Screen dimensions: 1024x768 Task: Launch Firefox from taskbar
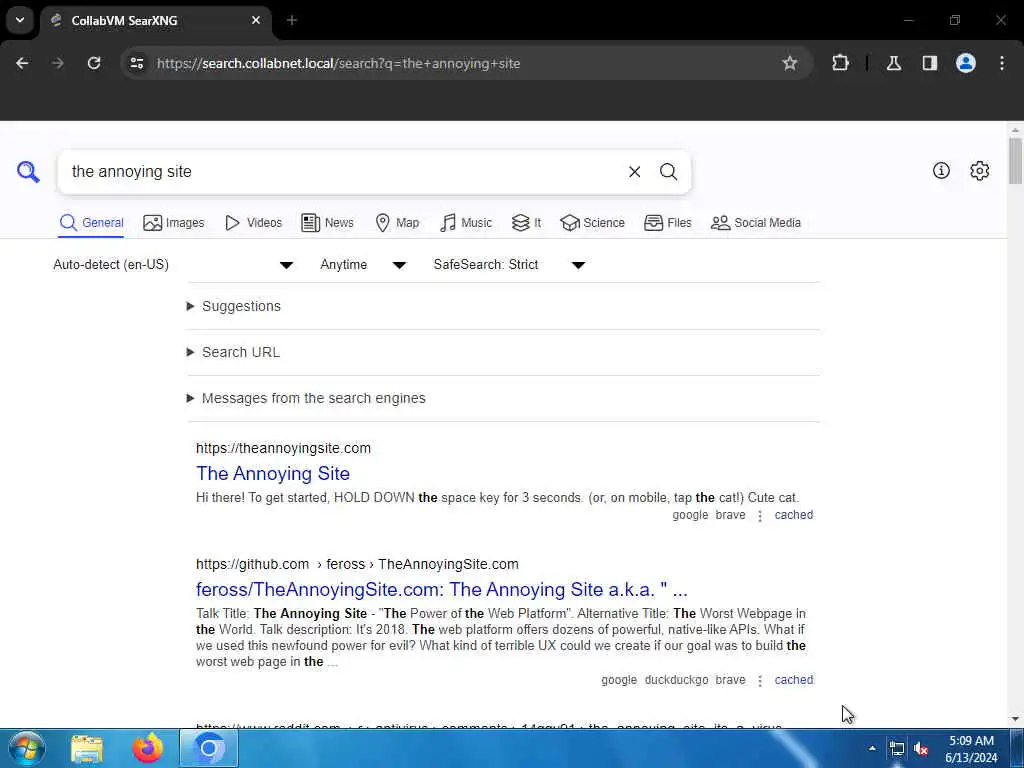(148, 748)
